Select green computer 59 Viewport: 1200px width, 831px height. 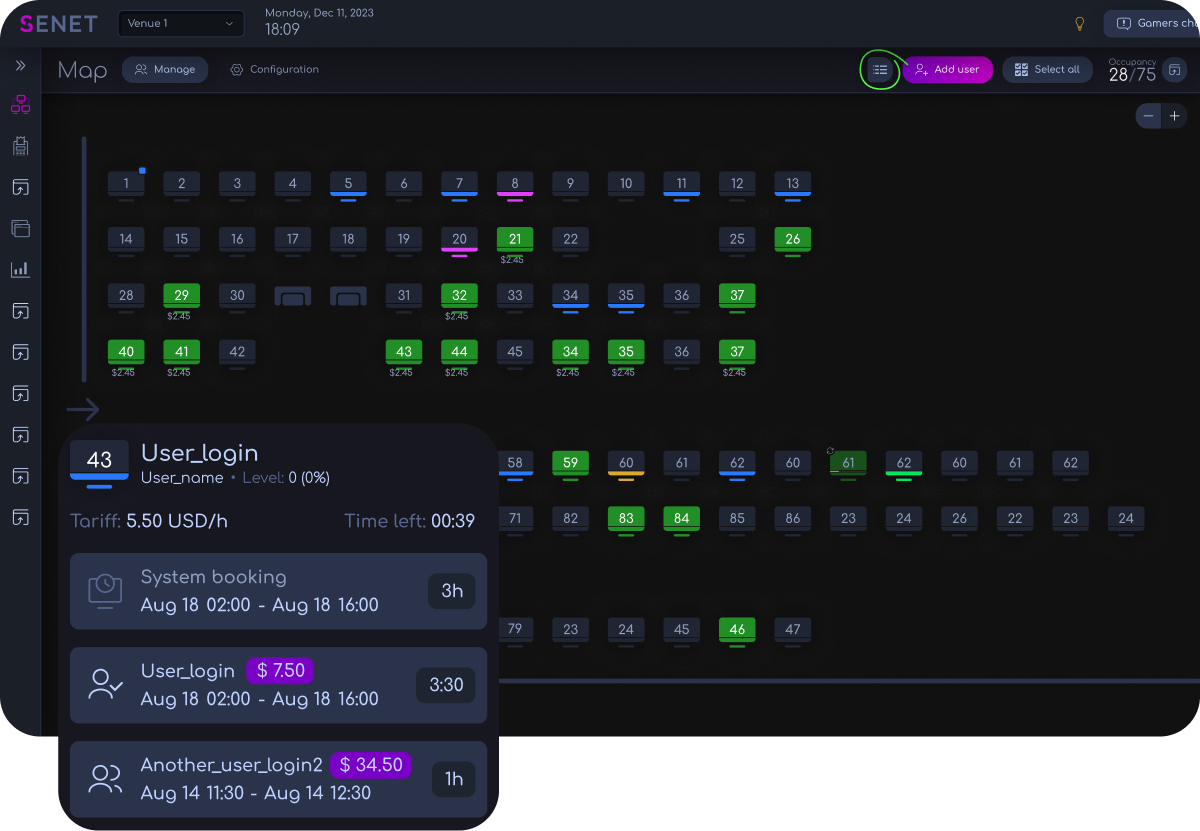click(x=570, y=463)
